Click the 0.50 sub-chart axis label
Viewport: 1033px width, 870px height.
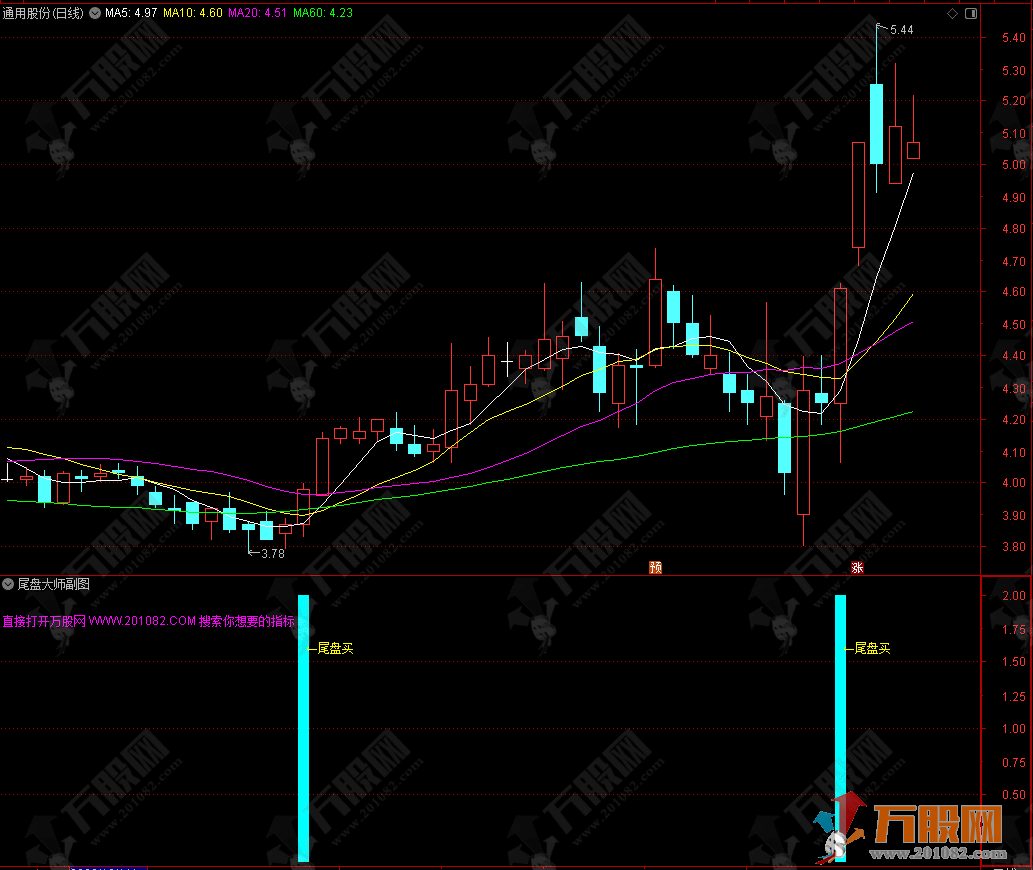click(1013, 795)
